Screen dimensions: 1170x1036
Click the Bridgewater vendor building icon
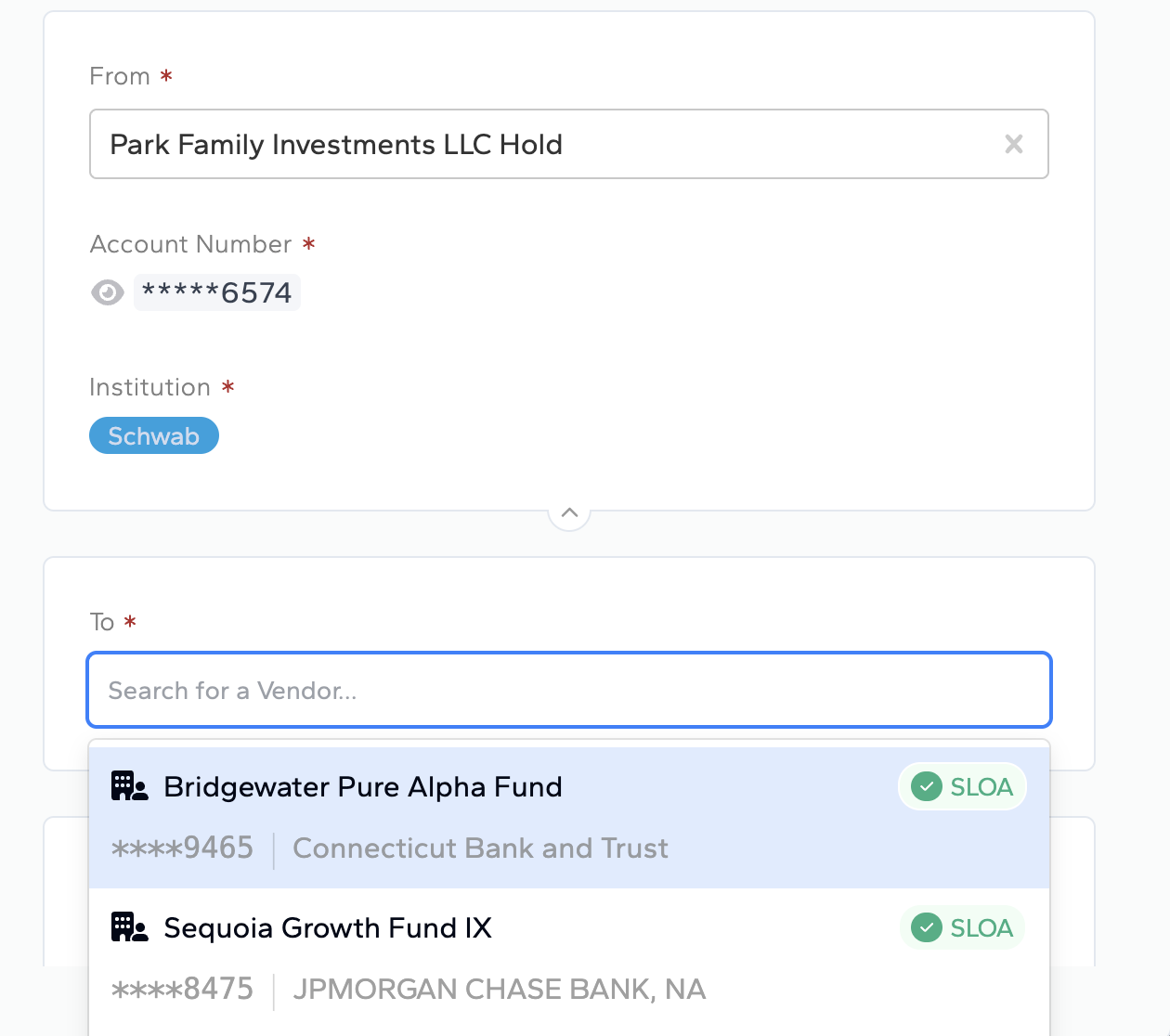(129, 786)
